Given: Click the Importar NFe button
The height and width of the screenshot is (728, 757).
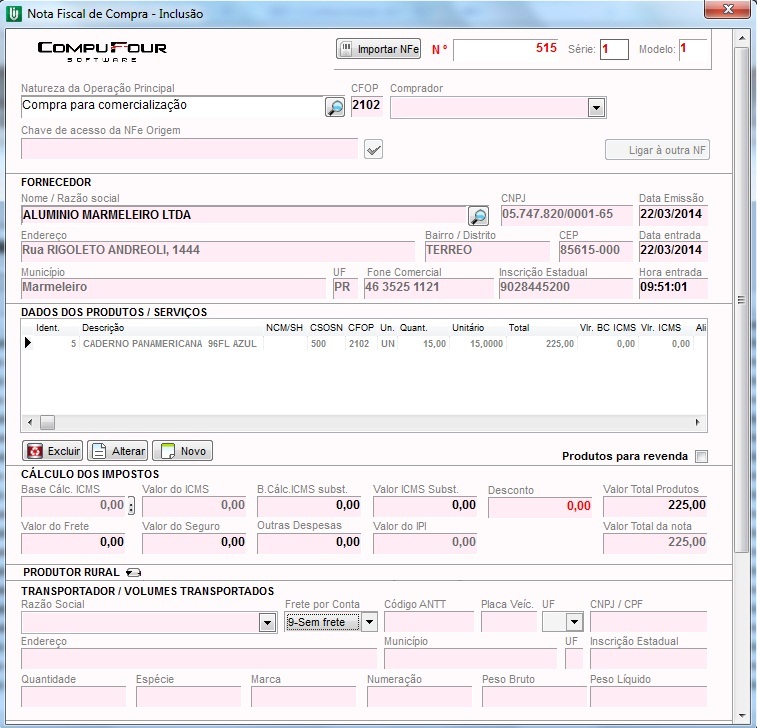Looking at the screenshot, I should pyautogui.click(x=378, y=49).
